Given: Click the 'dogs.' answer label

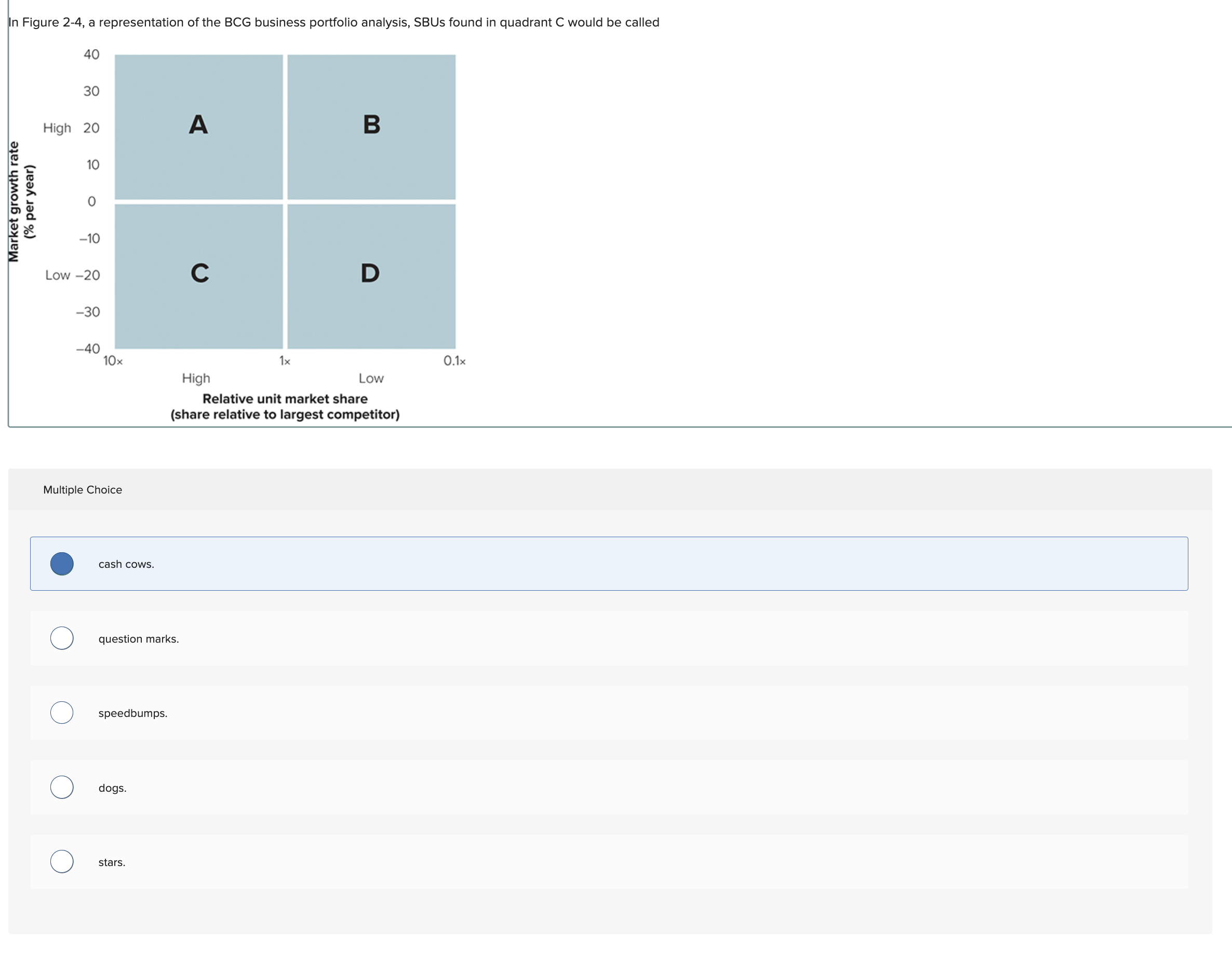Looking at the screenshot, I should tap(112, 788).
